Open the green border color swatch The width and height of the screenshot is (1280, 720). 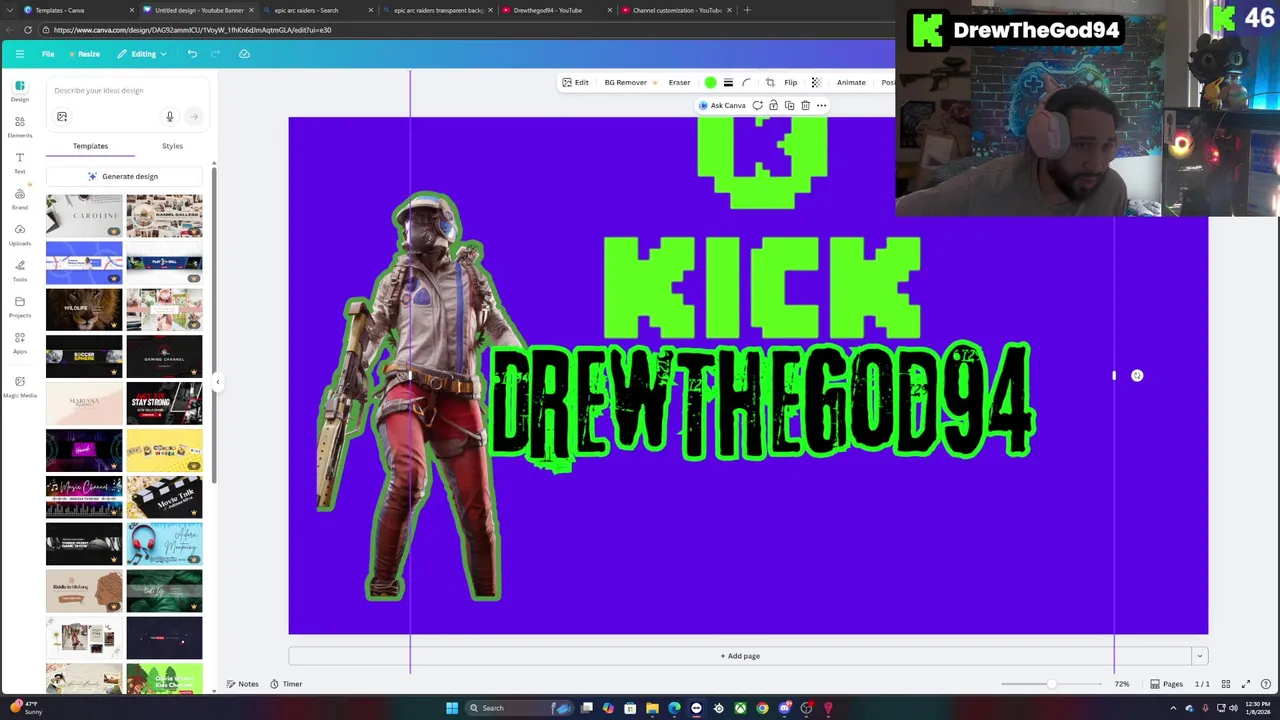tap(710, 82)
